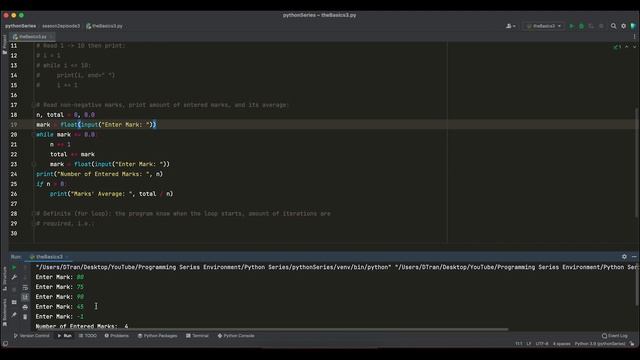This screenshot has width=640, height=360.
Task: Open IDE settings gear in top toolbar
Action: [x=623, y=26]
